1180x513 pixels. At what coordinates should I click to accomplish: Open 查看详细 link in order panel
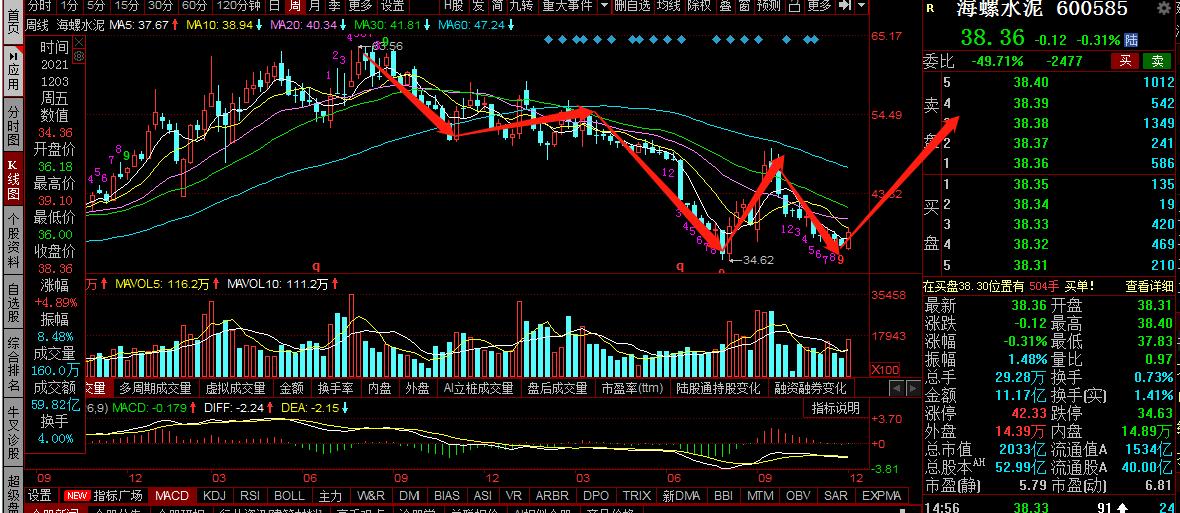pyautogui.click(x=1149, y=286)
